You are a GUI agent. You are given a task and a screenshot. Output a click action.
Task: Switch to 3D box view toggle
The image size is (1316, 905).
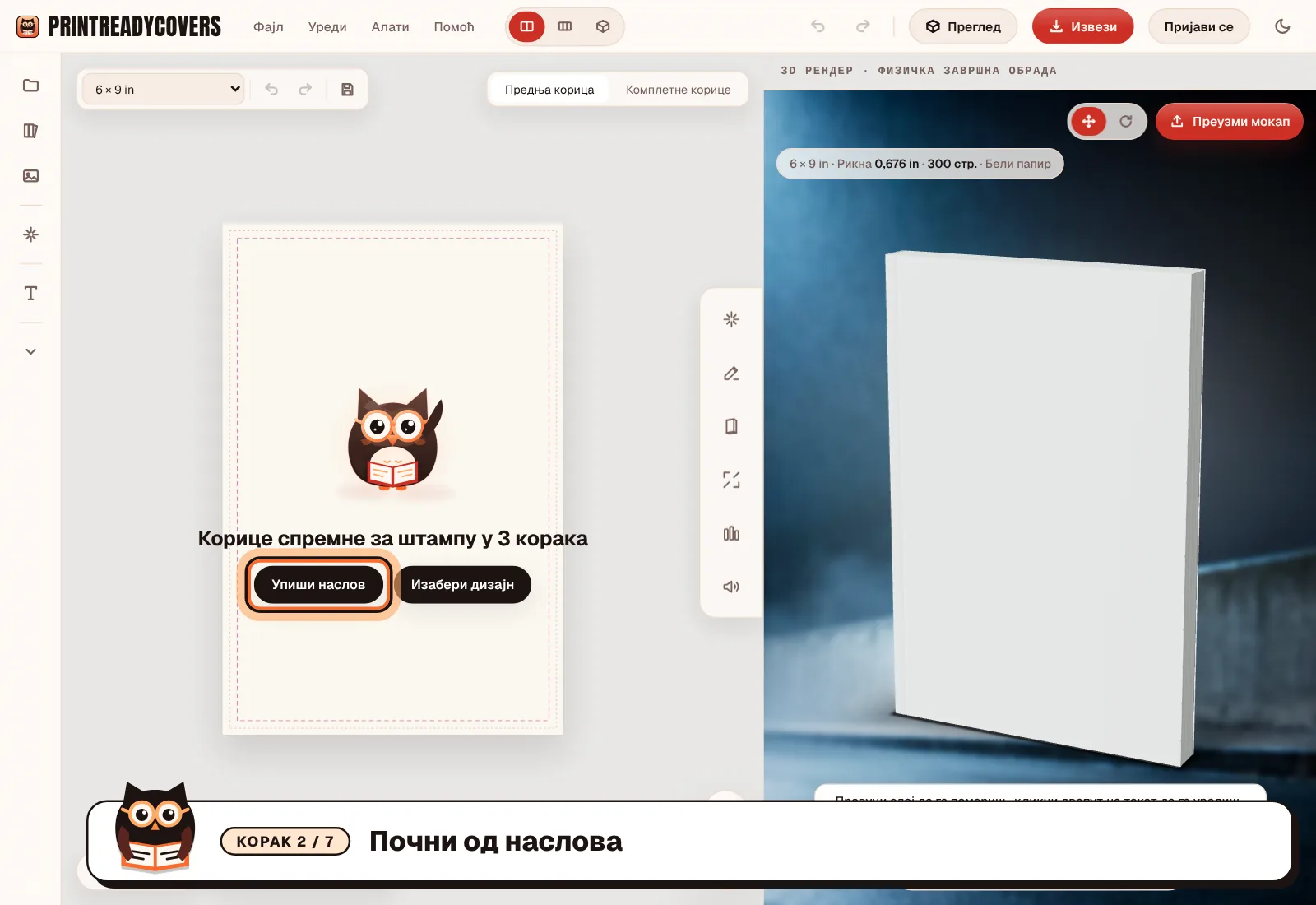click(603, 26)
